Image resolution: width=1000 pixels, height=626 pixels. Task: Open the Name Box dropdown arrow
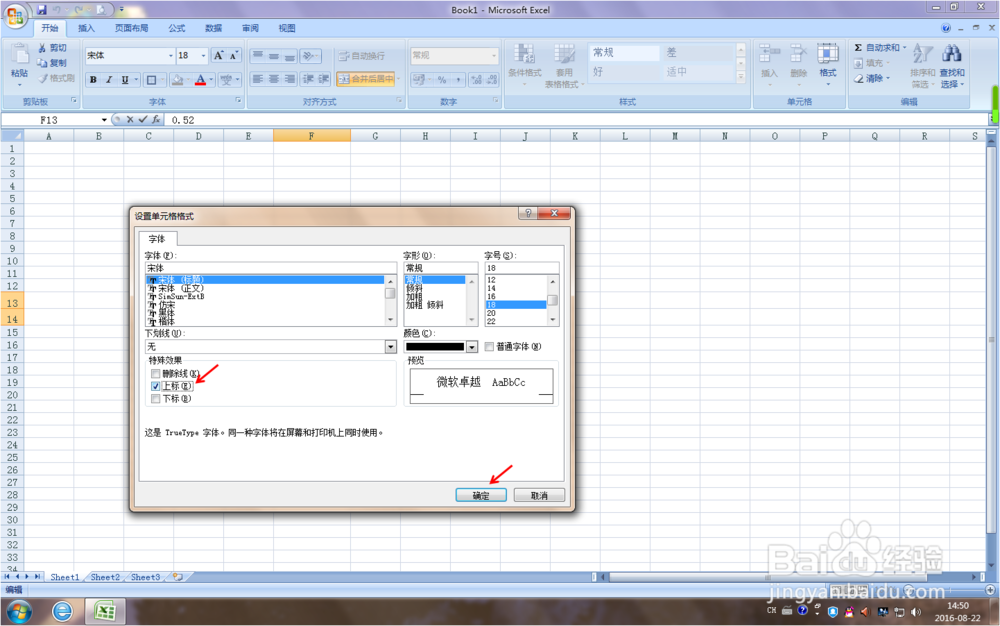[x=104, y=120]
